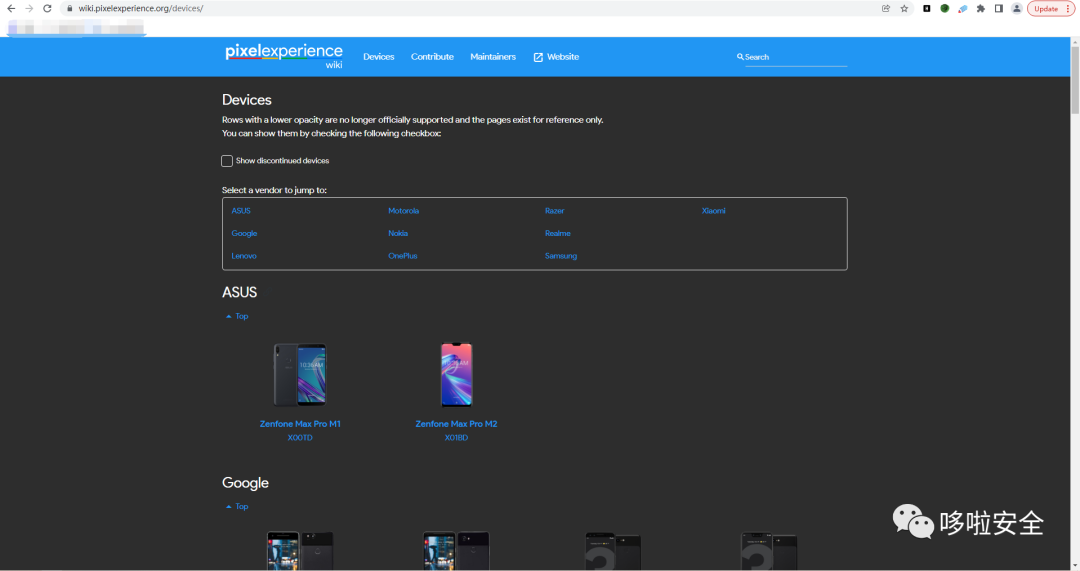The width and height of the screenshot is (1080, 571).
Task: Jump to Lenovo vendor section
Action: (244, 256)
